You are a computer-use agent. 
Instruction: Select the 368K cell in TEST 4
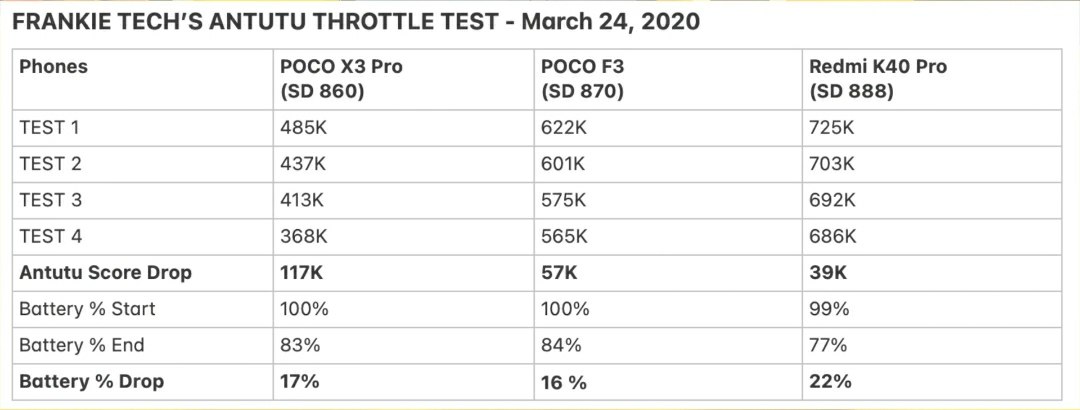(x=404, y=237)
